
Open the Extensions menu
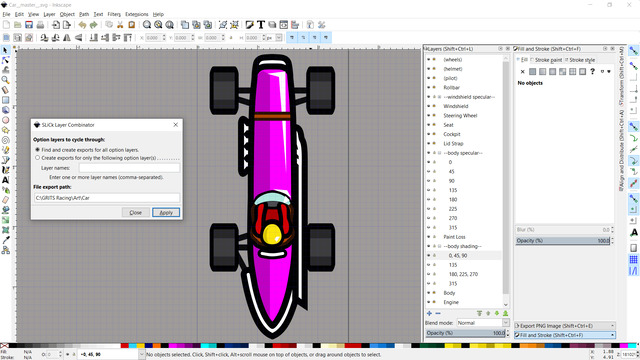(137, 14)
